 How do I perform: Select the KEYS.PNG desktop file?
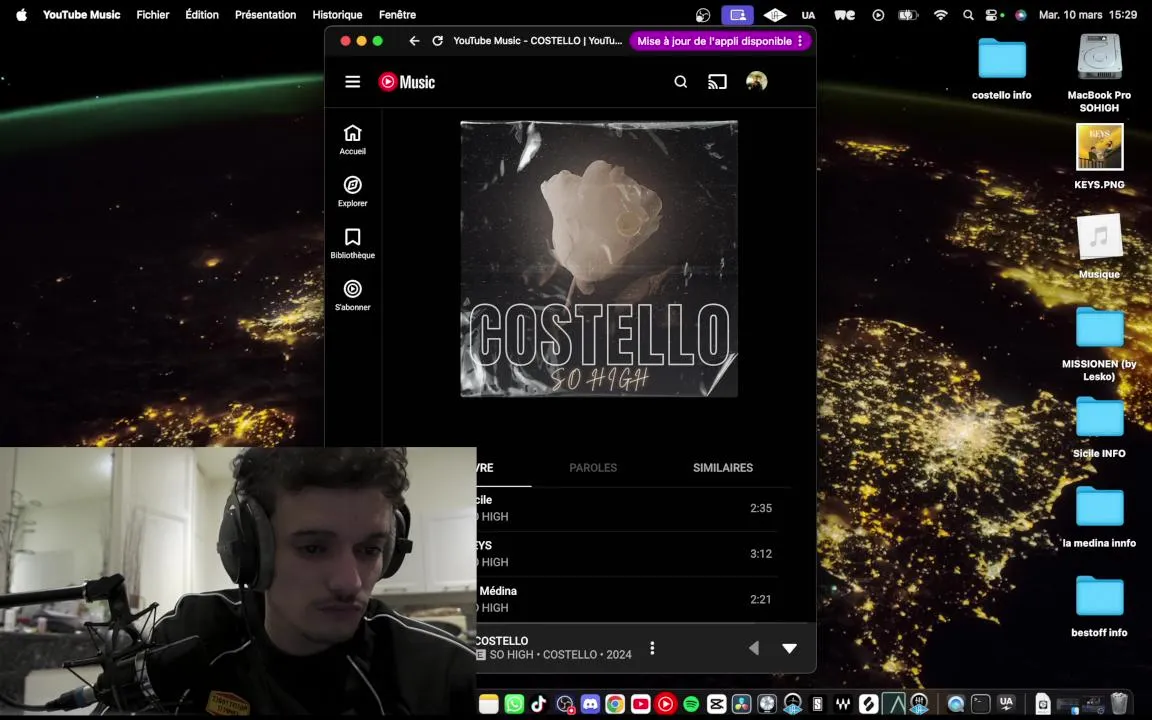click(x=1099, y=156)
